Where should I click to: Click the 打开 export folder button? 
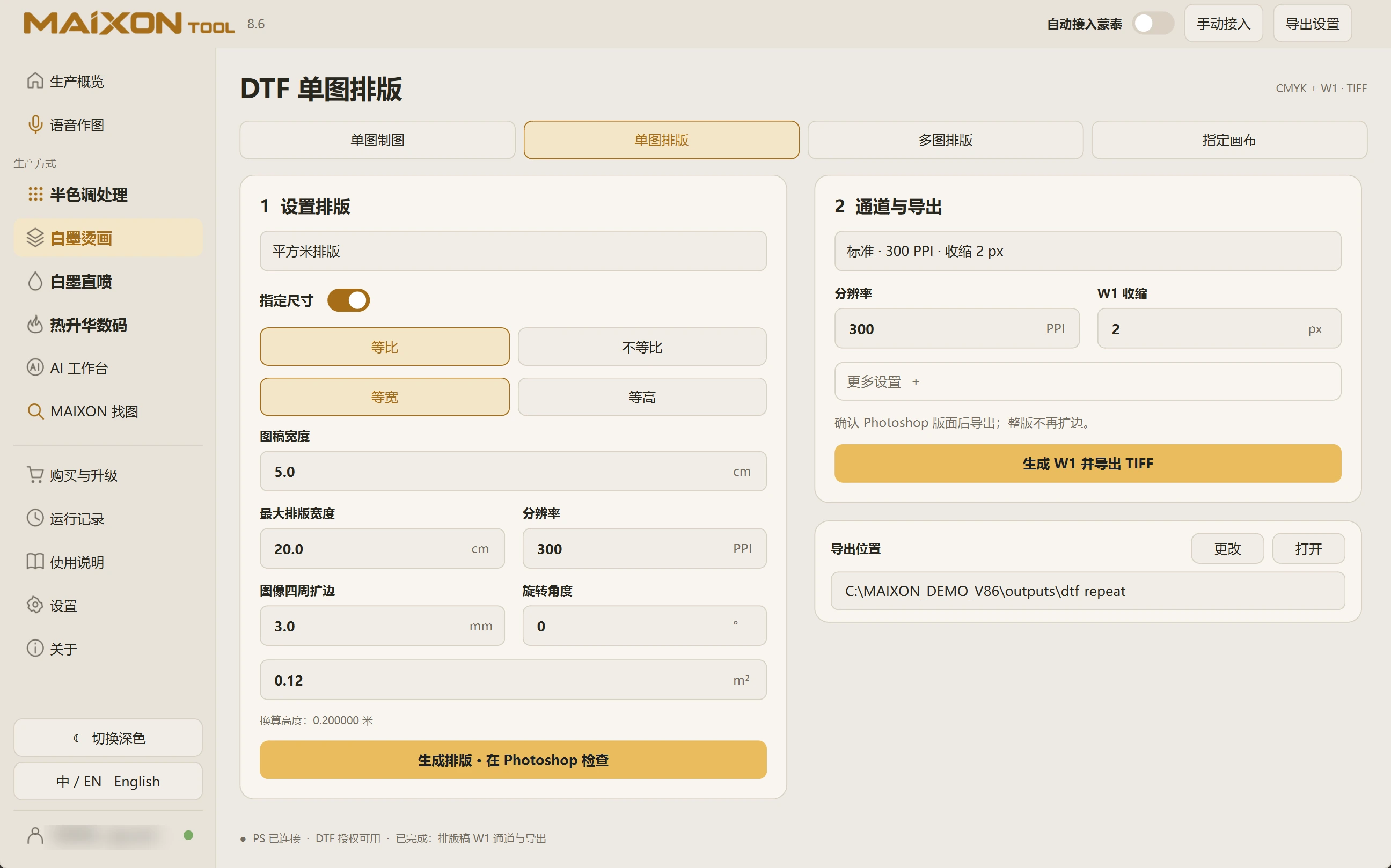pyautogui.click(x=1308, y=548)
